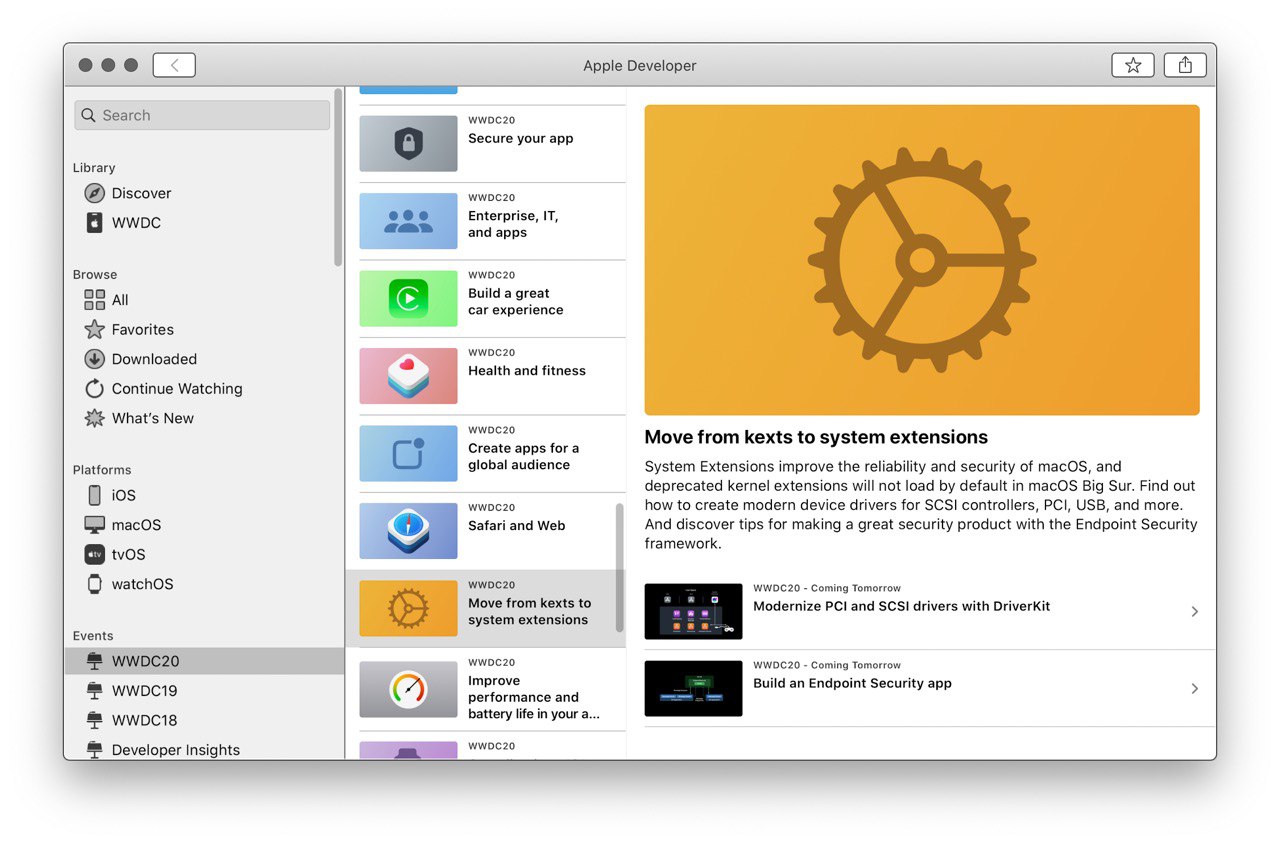Click the watchOS watch icon
The image size is (1280, 844).
(94, 584)
